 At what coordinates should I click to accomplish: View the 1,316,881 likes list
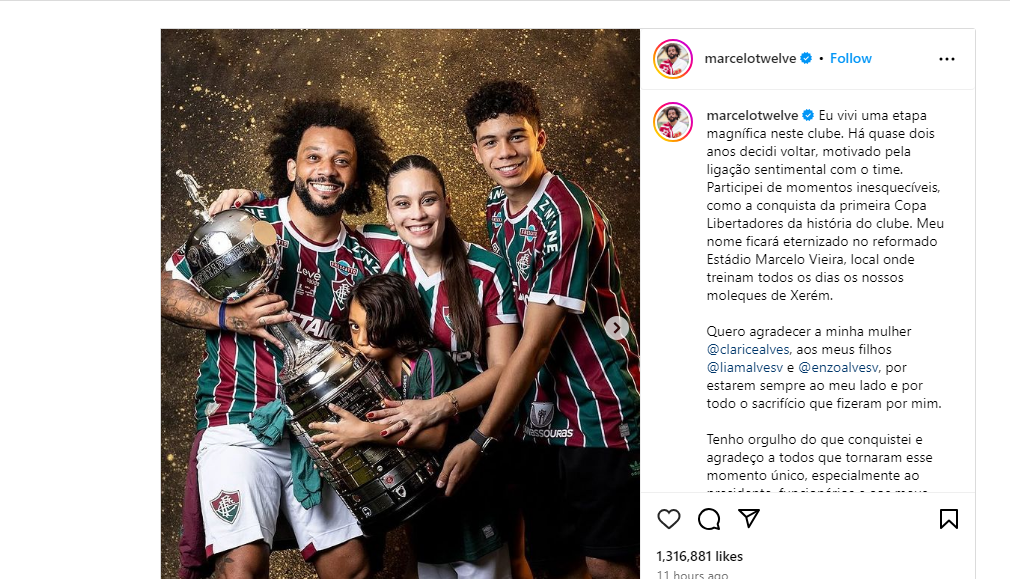pyautogui.click(x=700, y=556)
